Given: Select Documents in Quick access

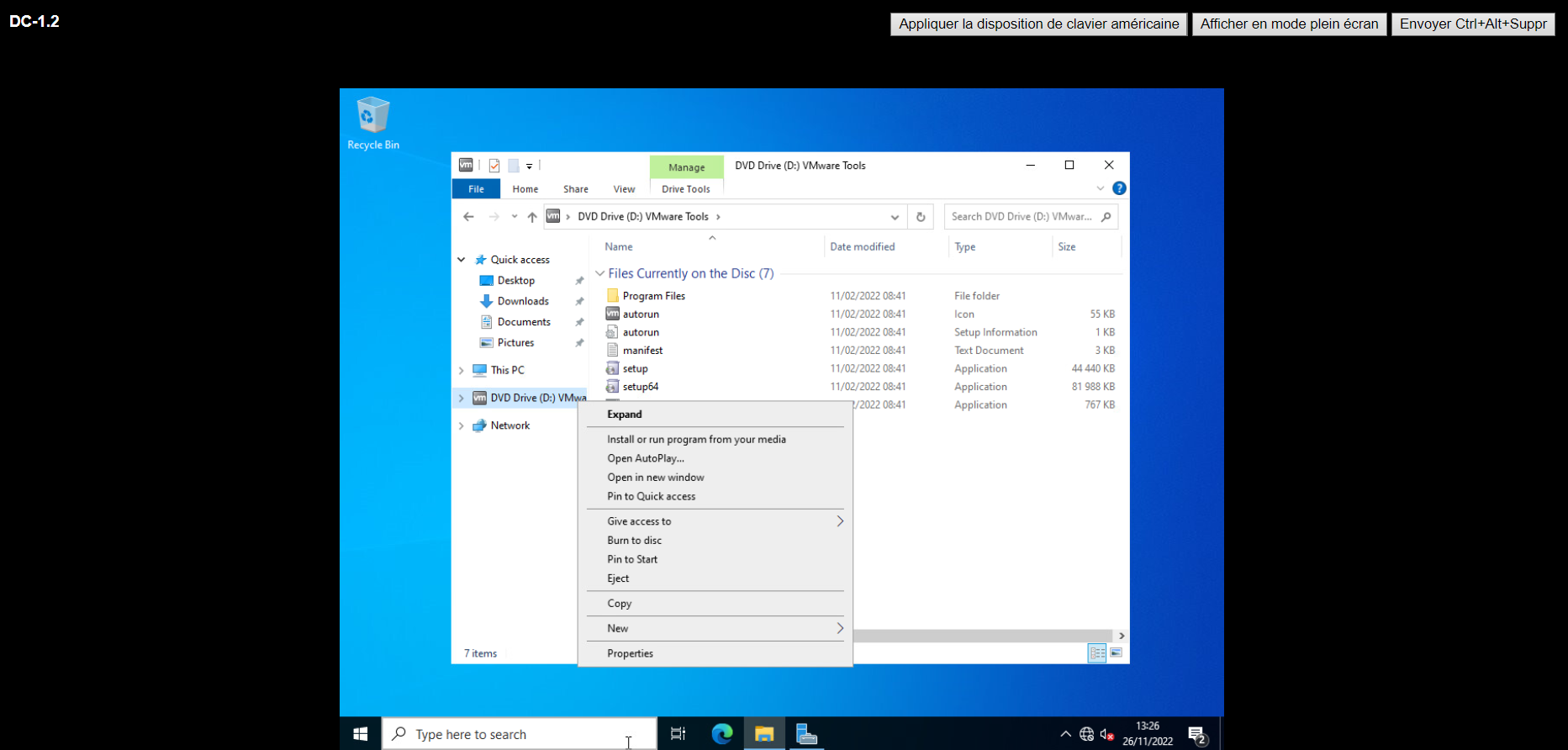Looking at the screenshot, I should click(x=523, y=322).
